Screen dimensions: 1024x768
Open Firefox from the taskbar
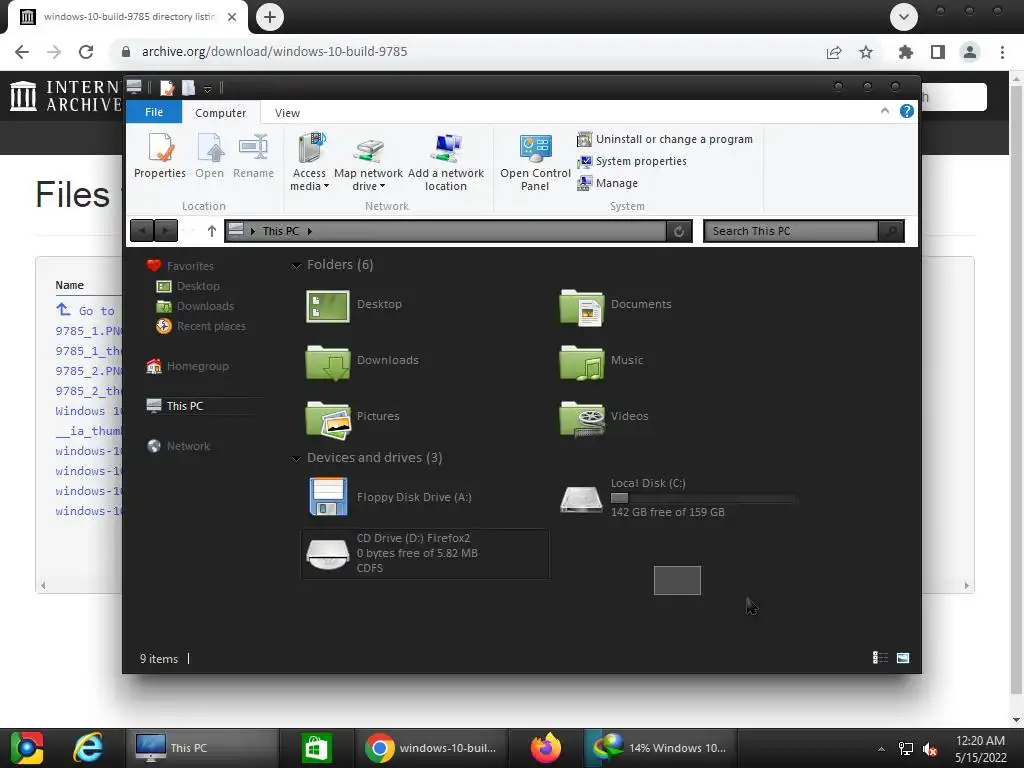[546, 748]
